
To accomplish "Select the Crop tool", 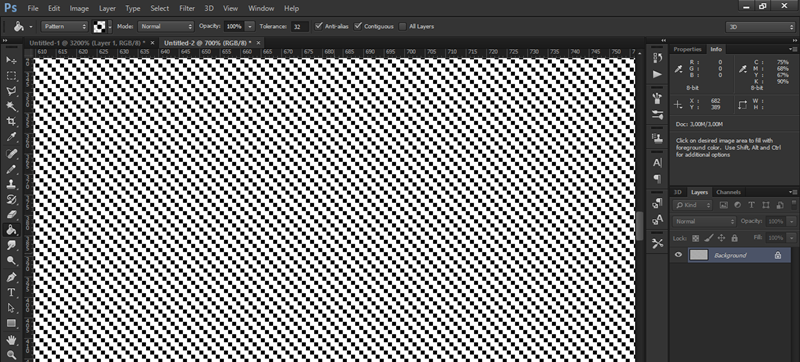I will [11, 121].
